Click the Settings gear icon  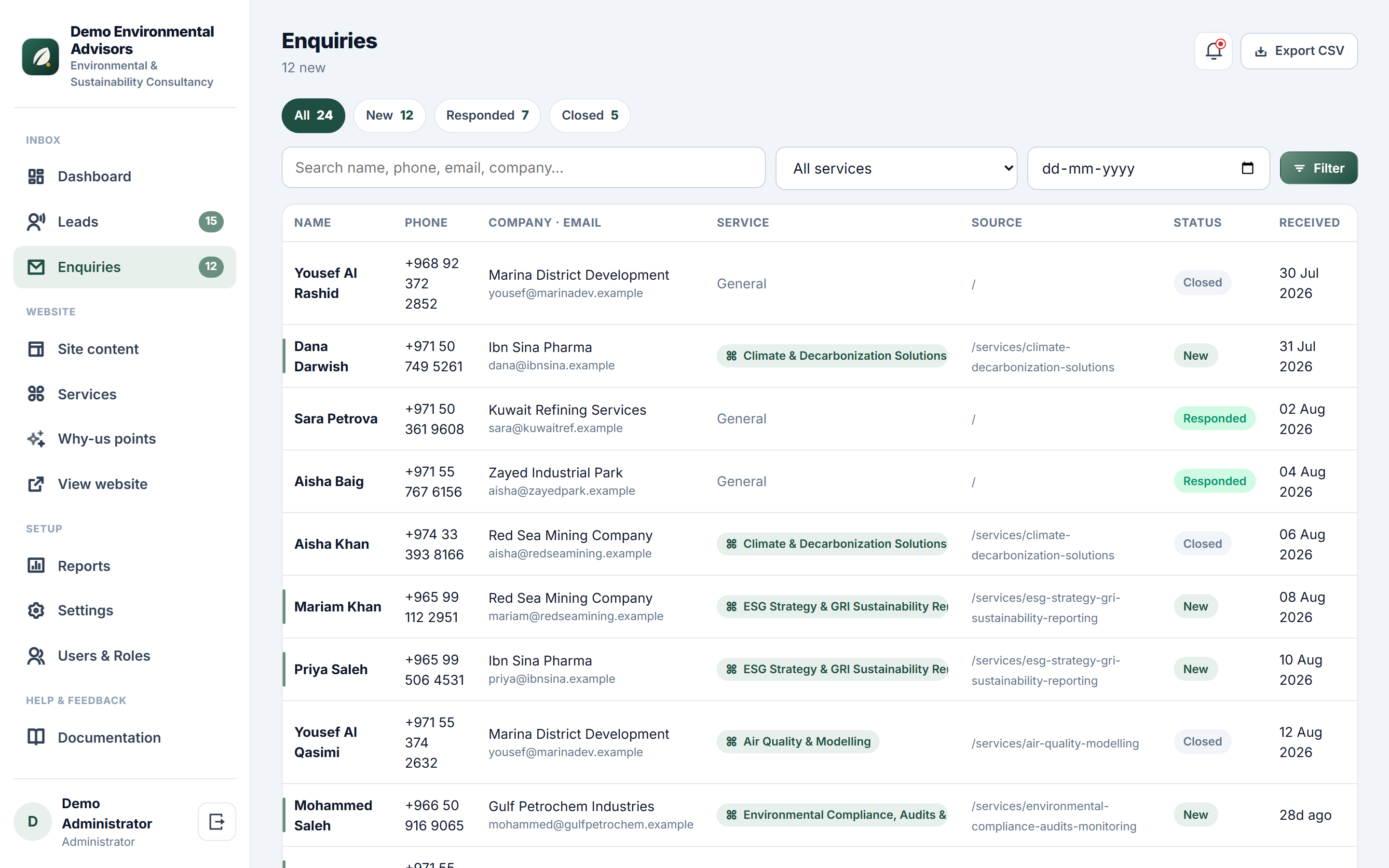(36, 610)
